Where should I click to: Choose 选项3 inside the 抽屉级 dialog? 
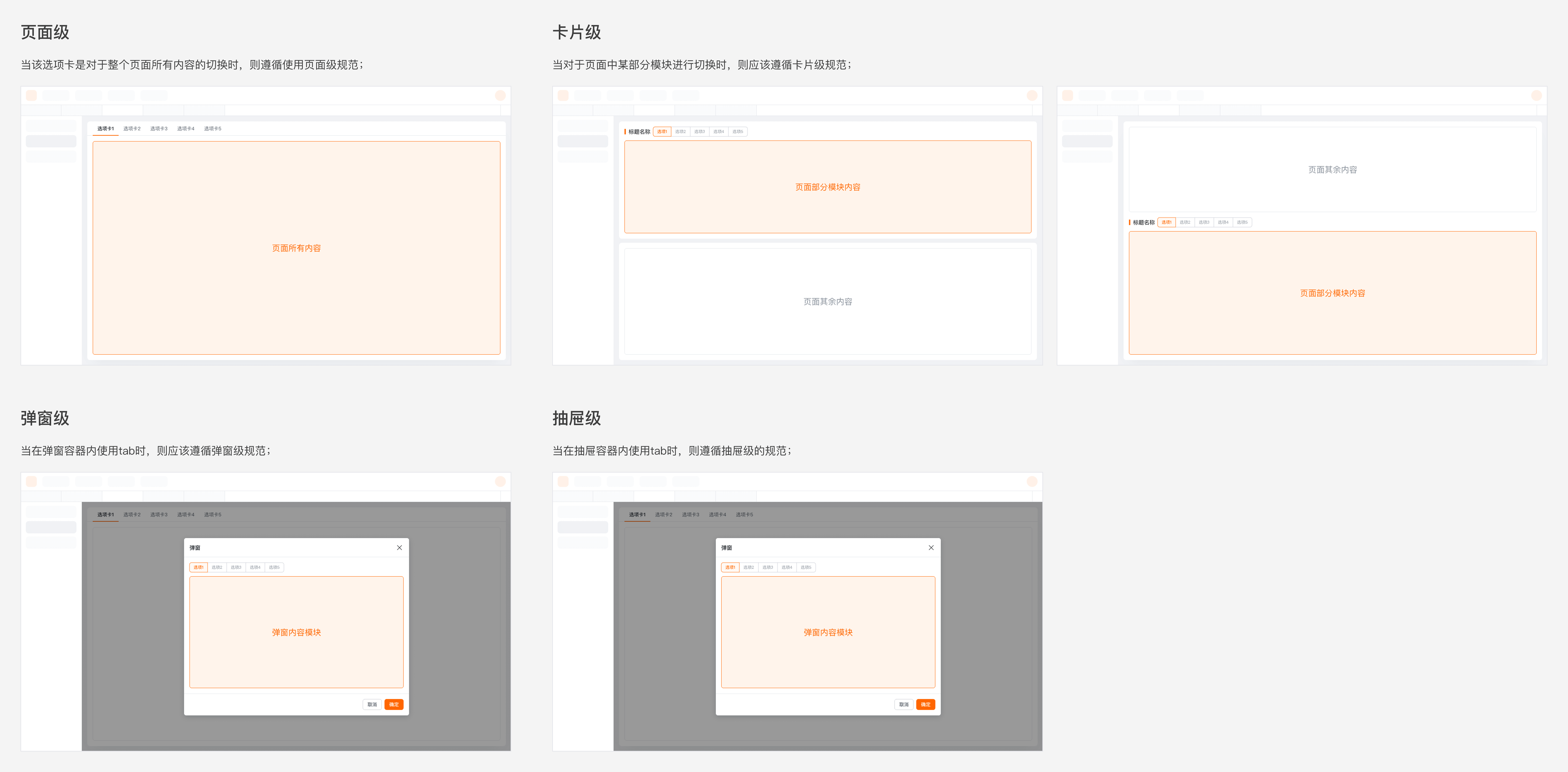[768, 567]
